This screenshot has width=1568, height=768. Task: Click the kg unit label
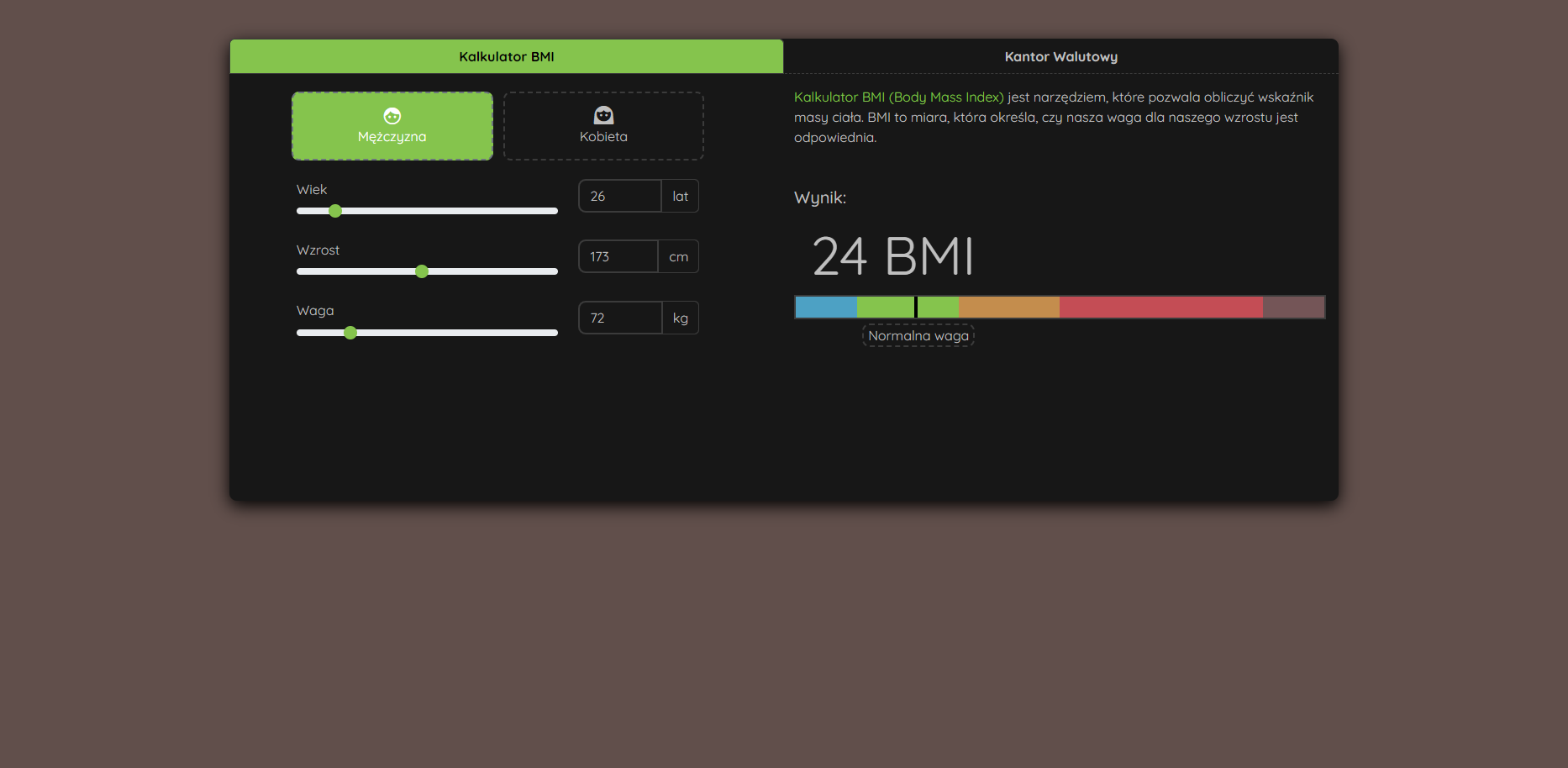coord(681,318)
